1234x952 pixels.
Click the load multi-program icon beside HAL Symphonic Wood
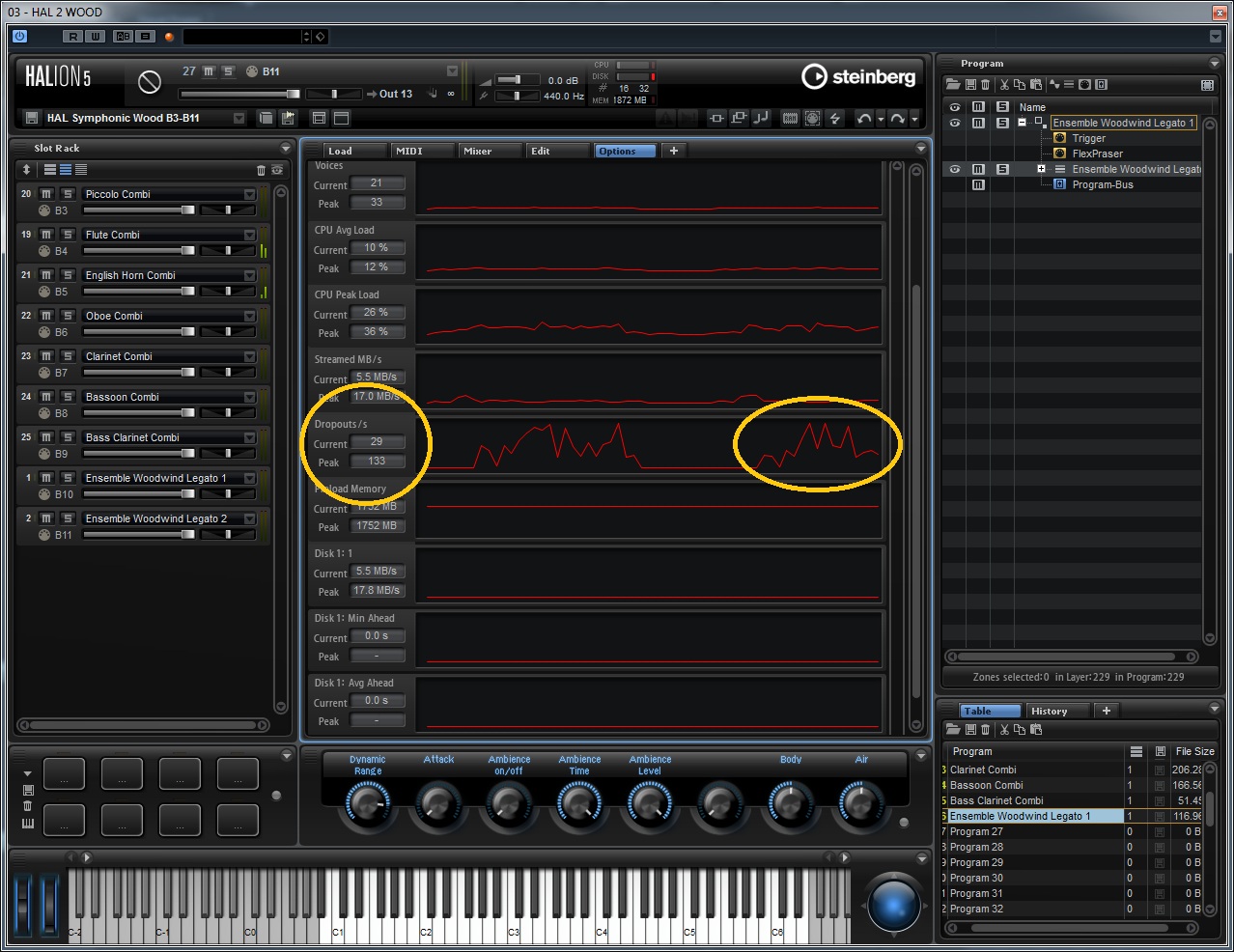(x=266, y=118)
